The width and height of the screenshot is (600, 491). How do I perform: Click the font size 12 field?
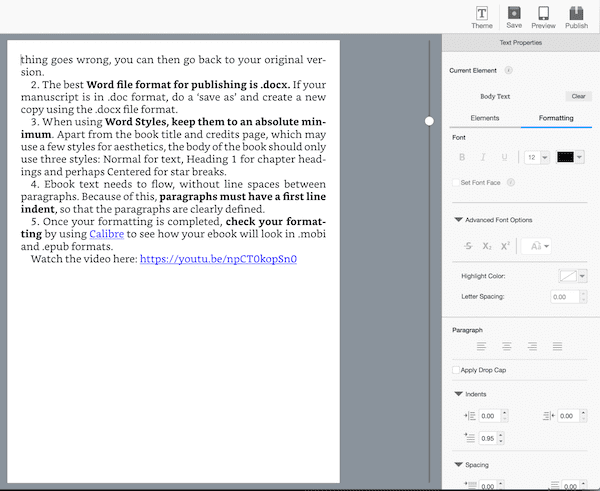click(532, 157)
